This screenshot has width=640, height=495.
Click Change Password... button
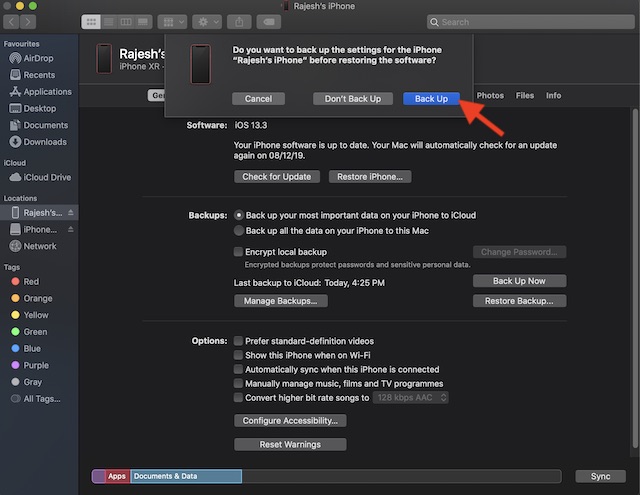pos(519,252)
